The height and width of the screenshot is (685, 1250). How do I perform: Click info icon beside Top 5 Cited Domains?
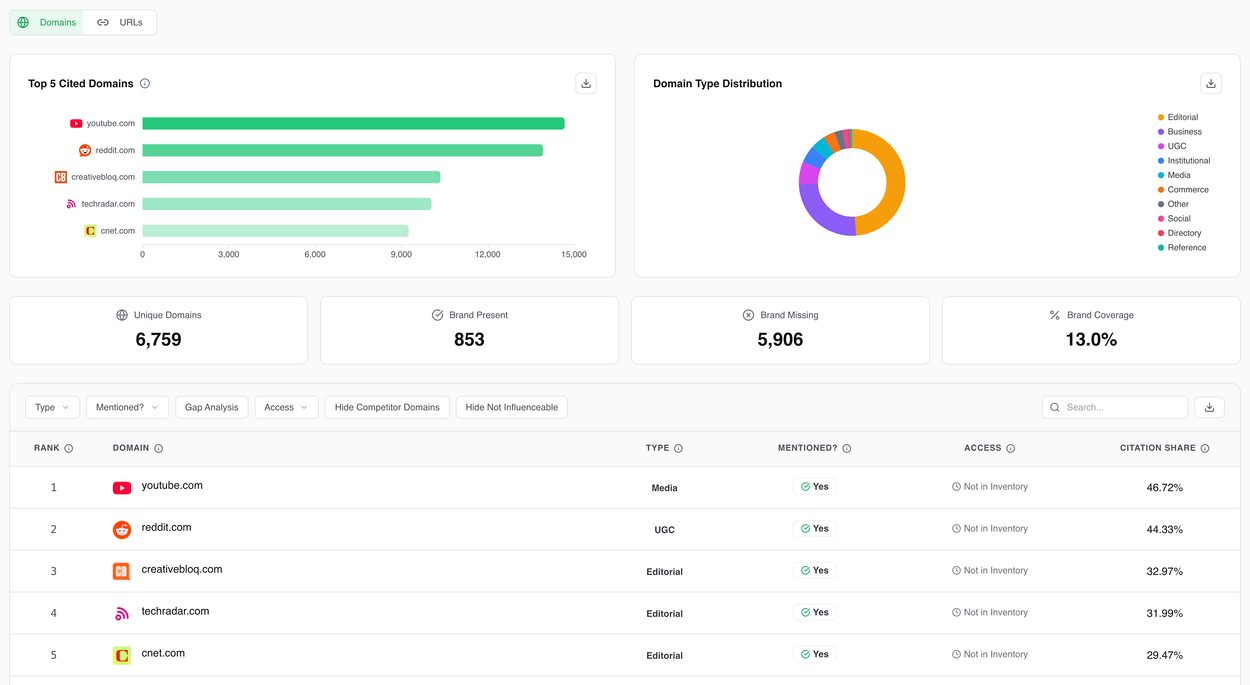145,84
